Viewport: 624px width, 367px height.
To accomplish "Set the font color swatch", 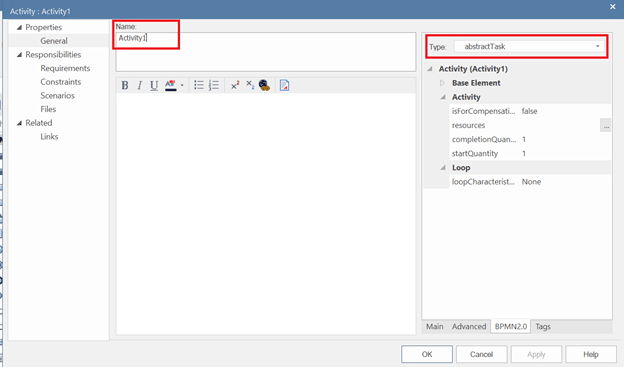I will (170, 85).
